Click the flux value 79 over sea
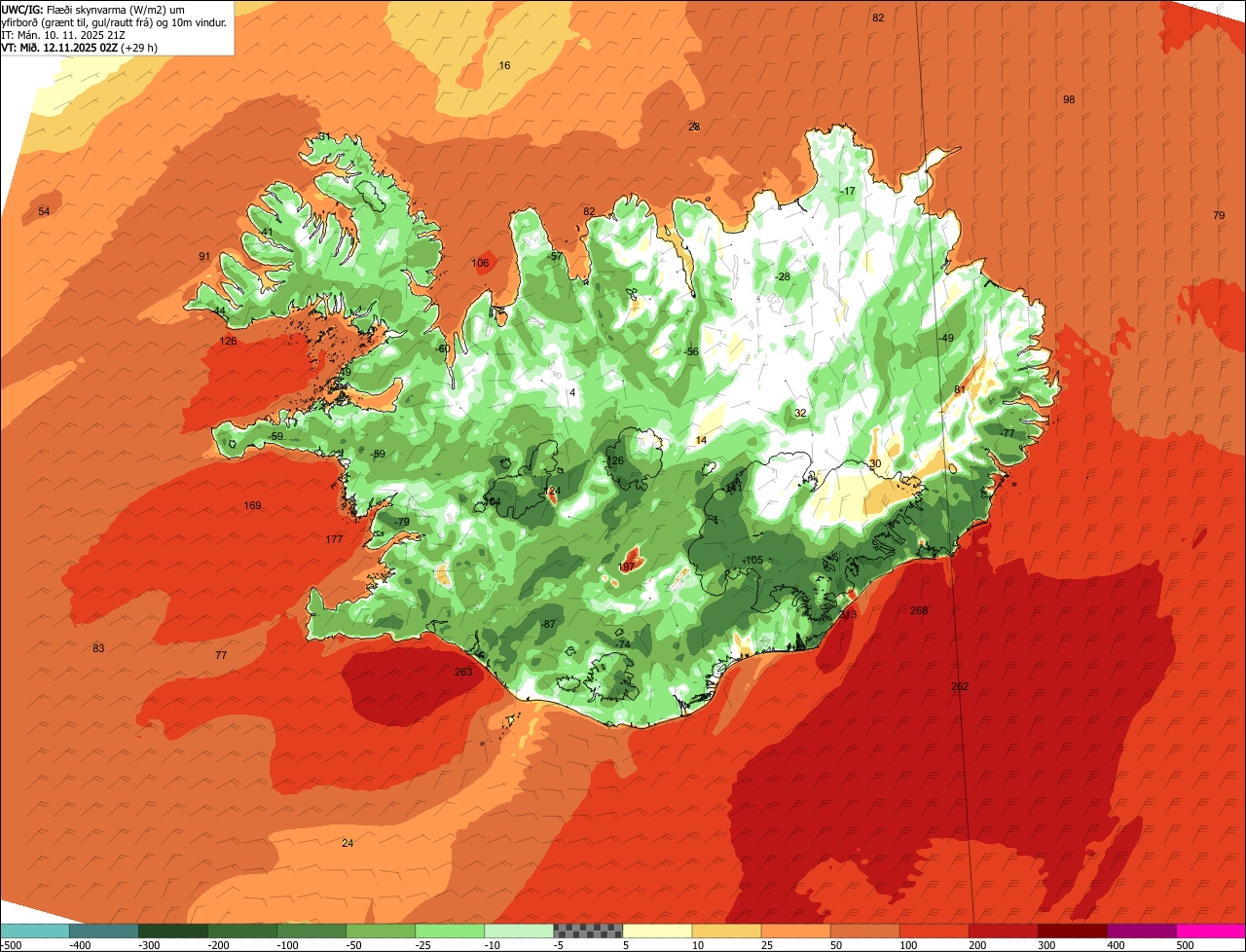The image size is (1246, 952). pyautogui.click(x=1219, y=214)
